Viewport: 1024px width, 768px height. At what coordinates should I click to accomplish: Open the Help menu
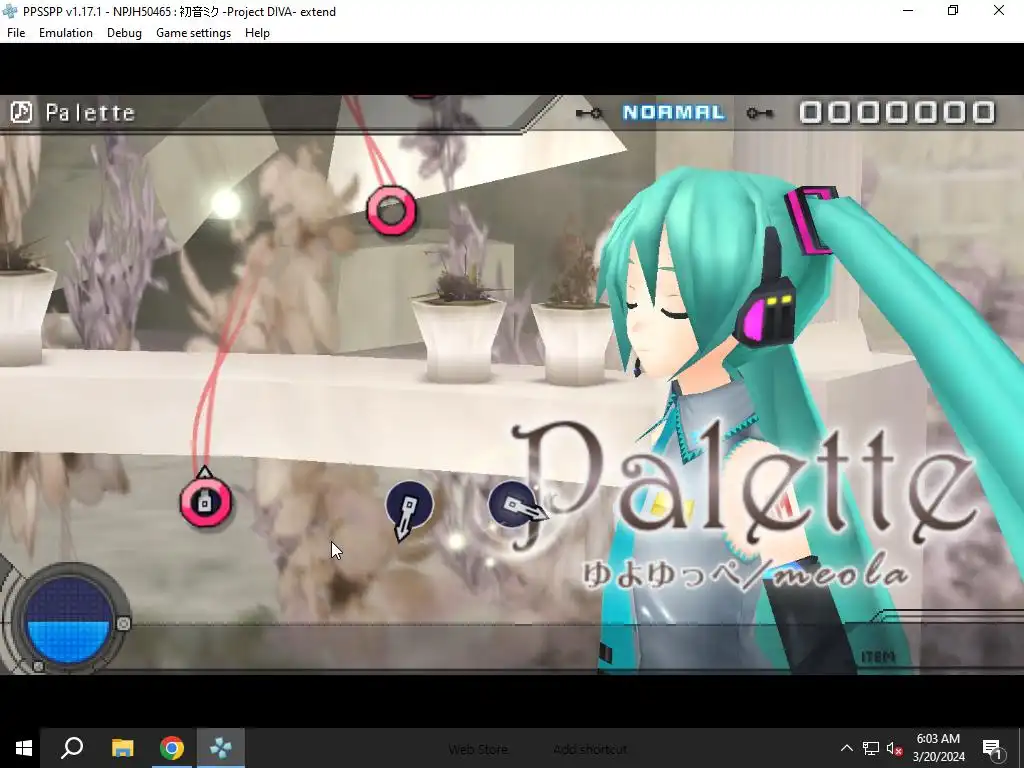(x=257, y=33)
